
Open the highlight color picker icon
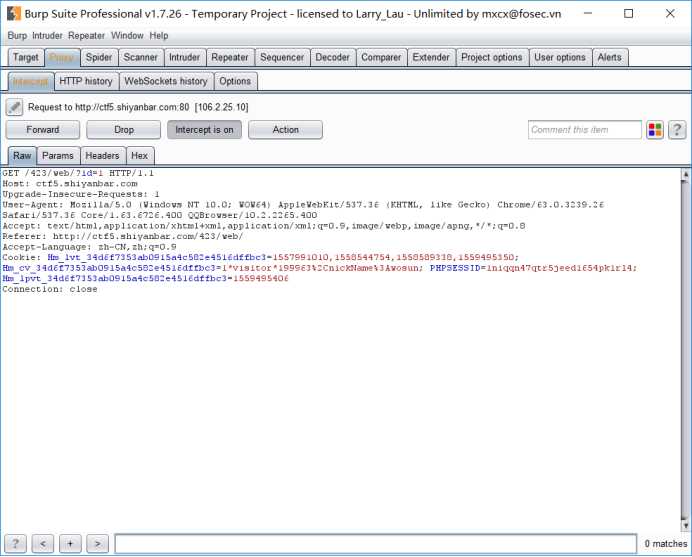pos(654,130)
